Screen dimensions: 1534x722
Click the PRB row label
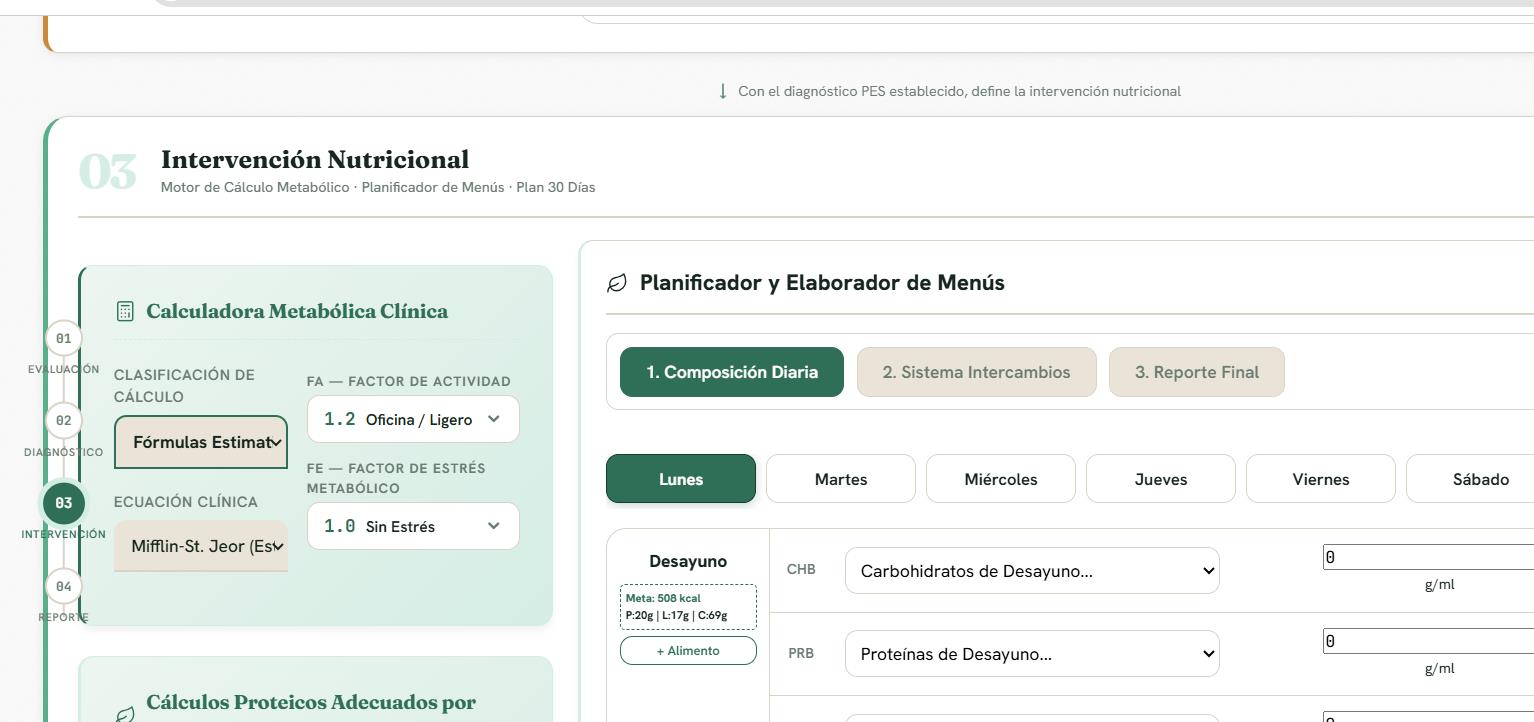point(801,653)
